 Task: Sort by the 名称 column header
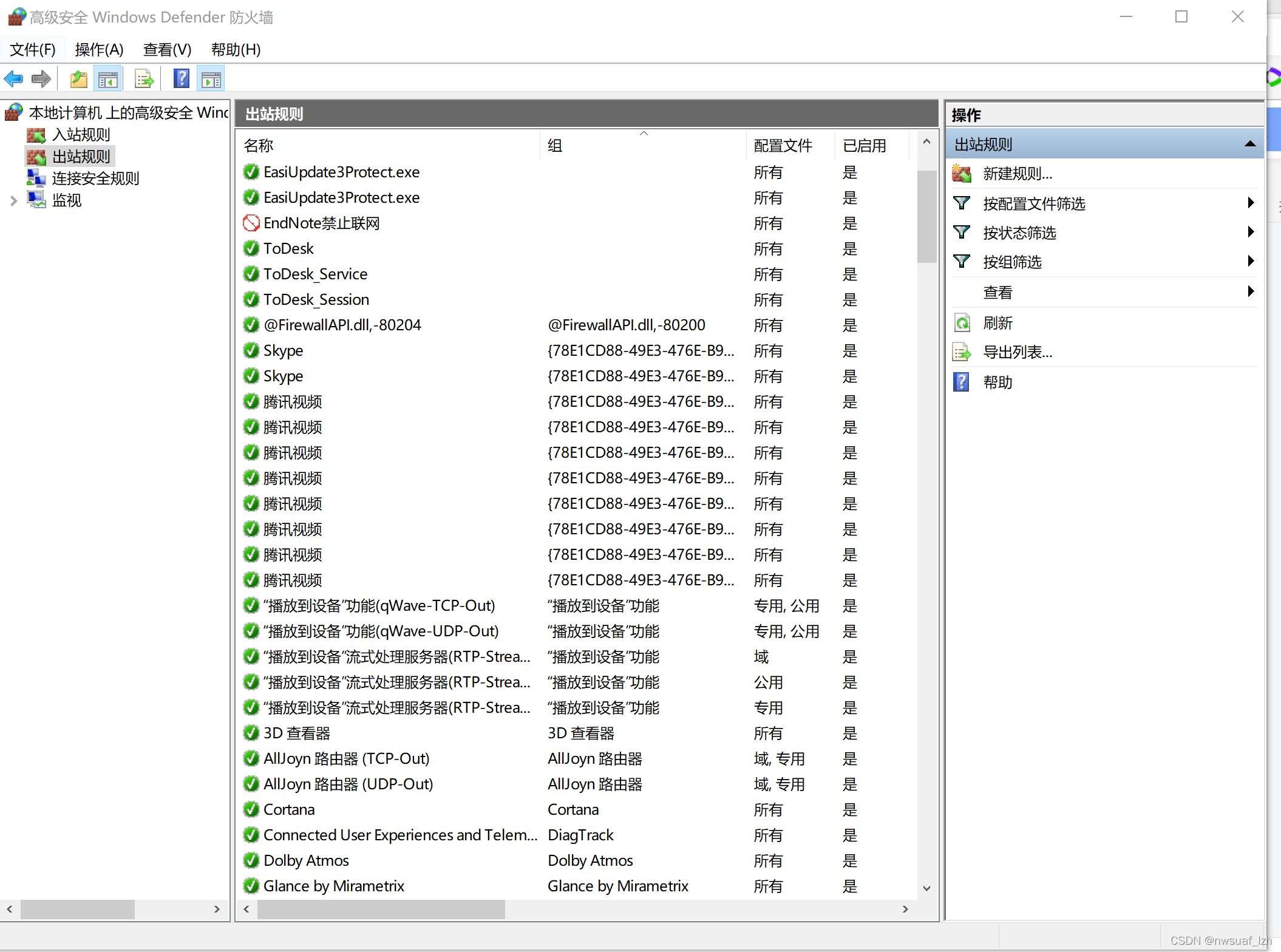(389, 145)
